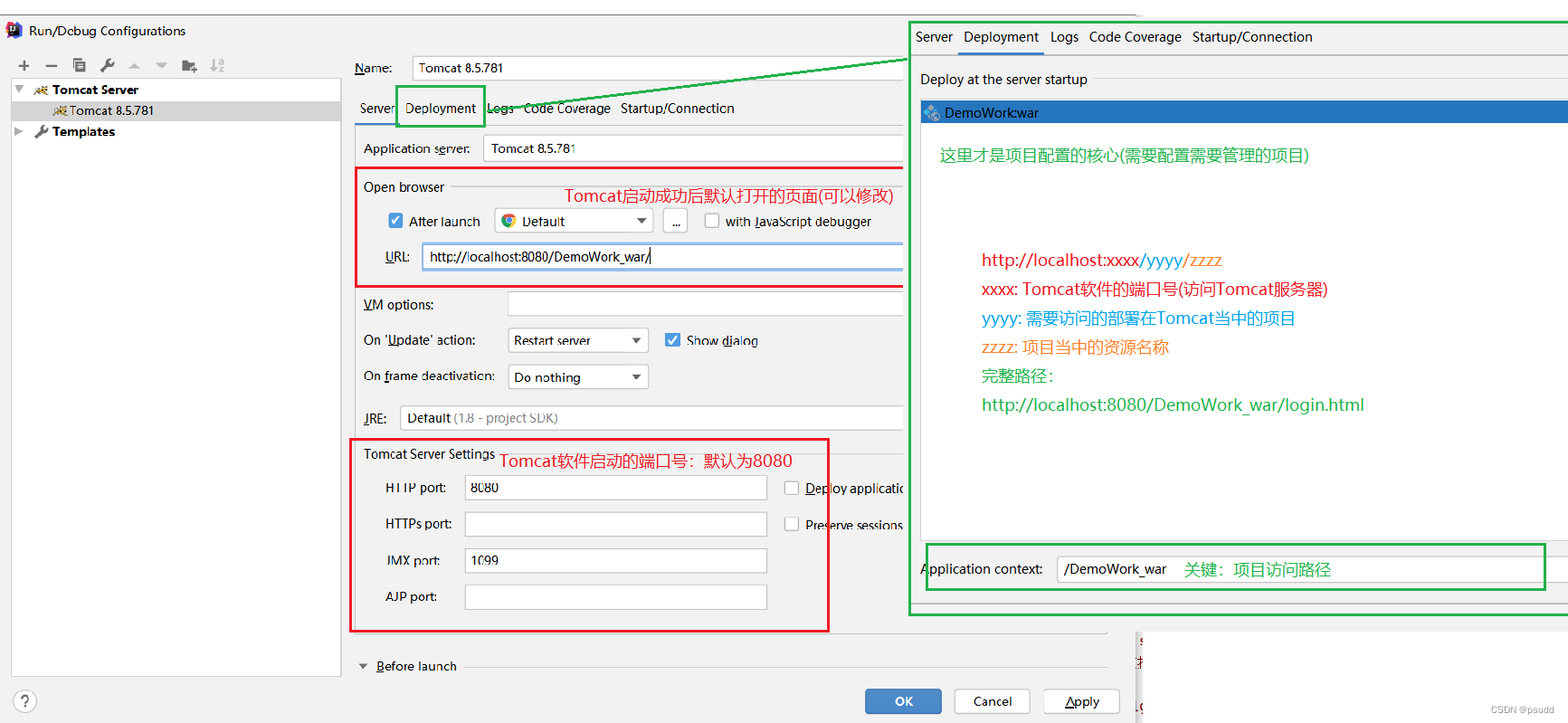
Task: Remove selected configuration with minus icon
Action: pos(52,65)
